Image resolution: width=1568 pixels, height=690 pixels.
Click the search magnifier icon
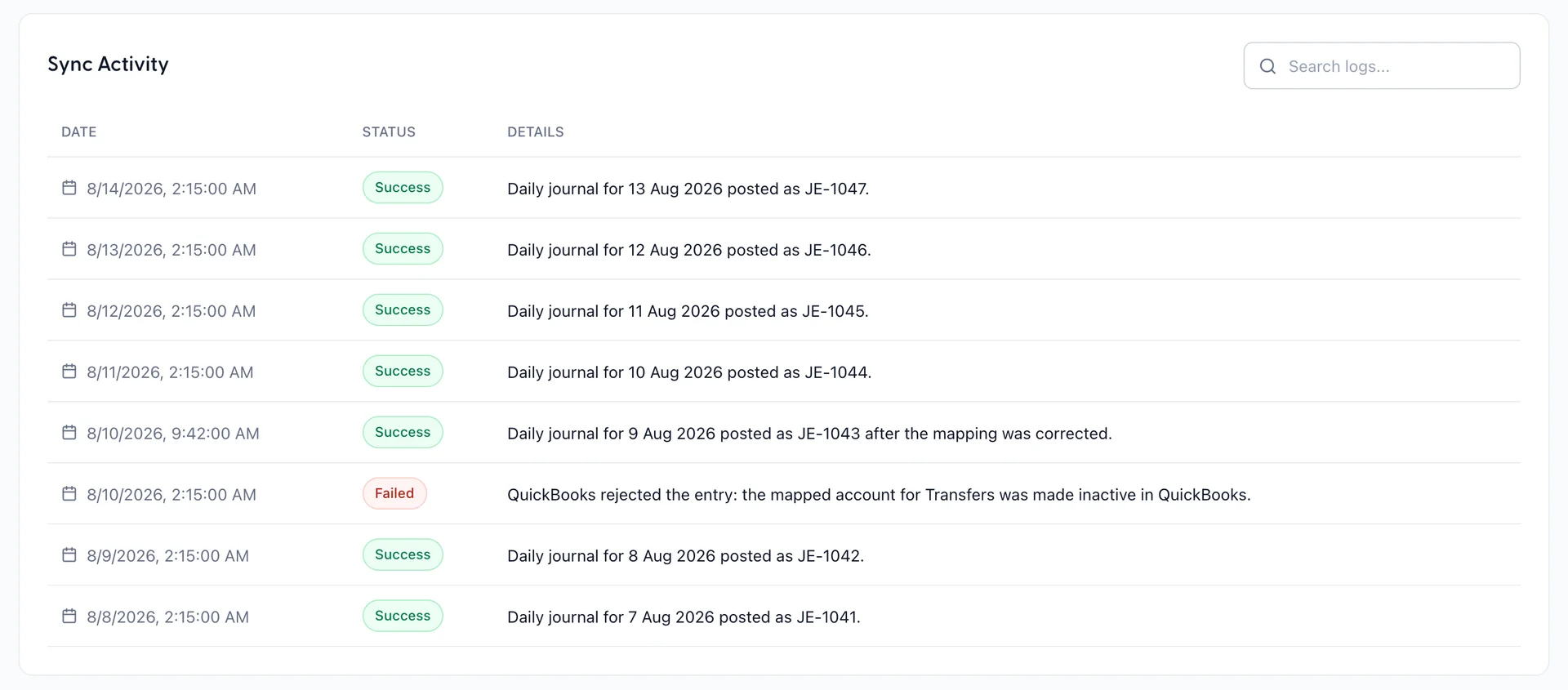tap(1267, 66)
